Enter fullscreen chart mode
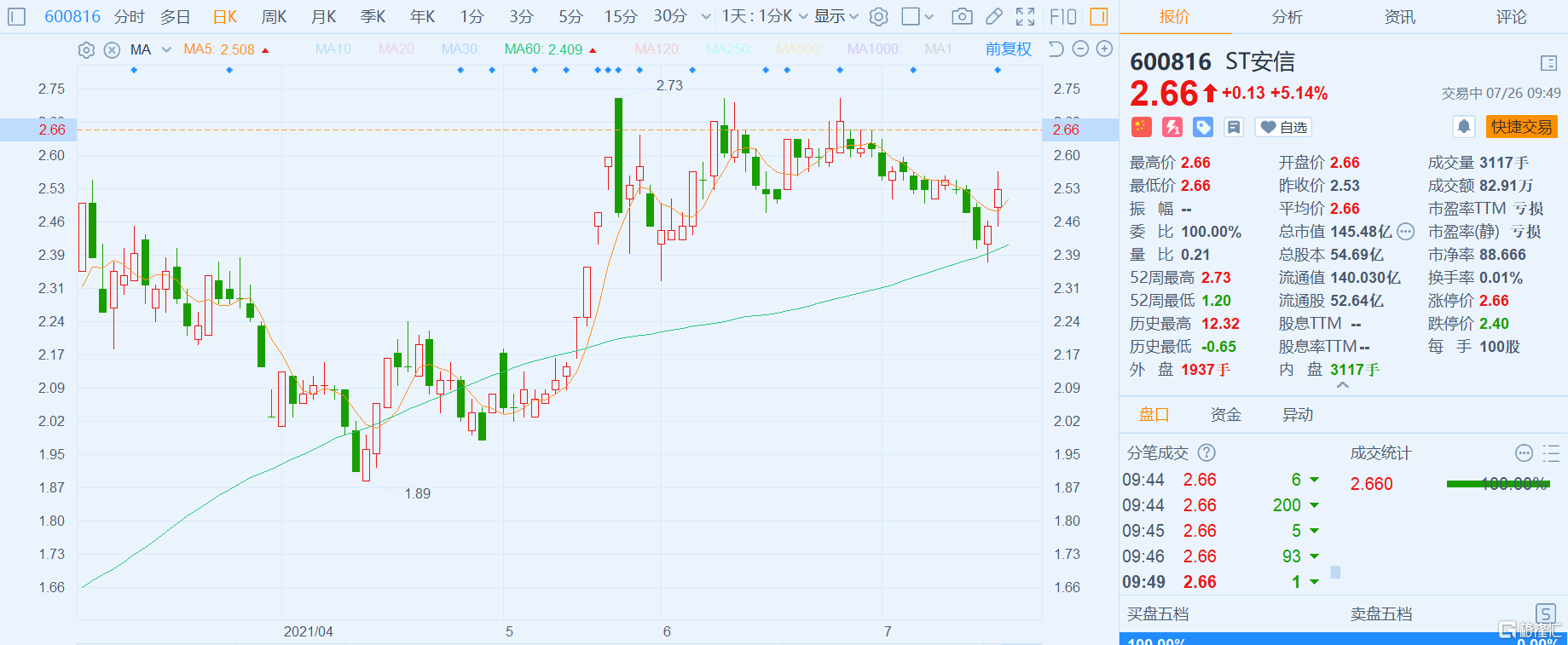 point(1026,16)
